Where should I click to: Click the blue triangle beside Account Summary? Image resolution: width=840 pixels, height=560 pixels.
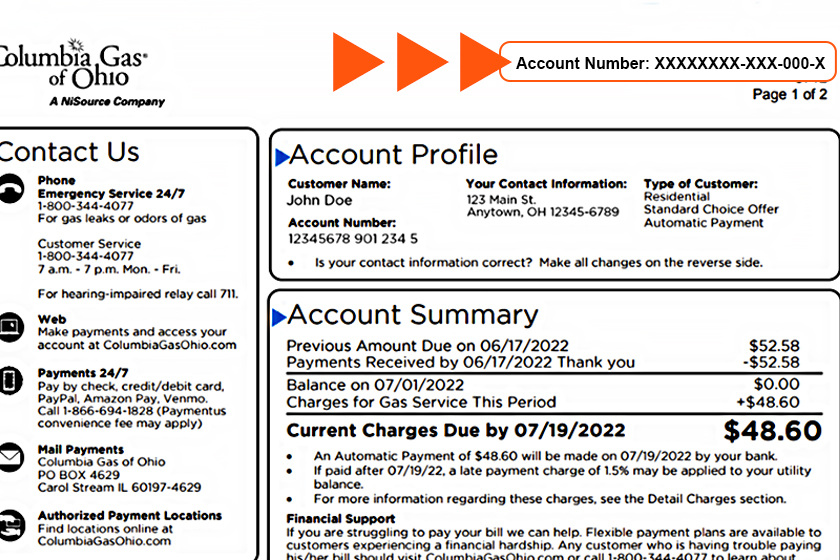[x=280, y=317]
